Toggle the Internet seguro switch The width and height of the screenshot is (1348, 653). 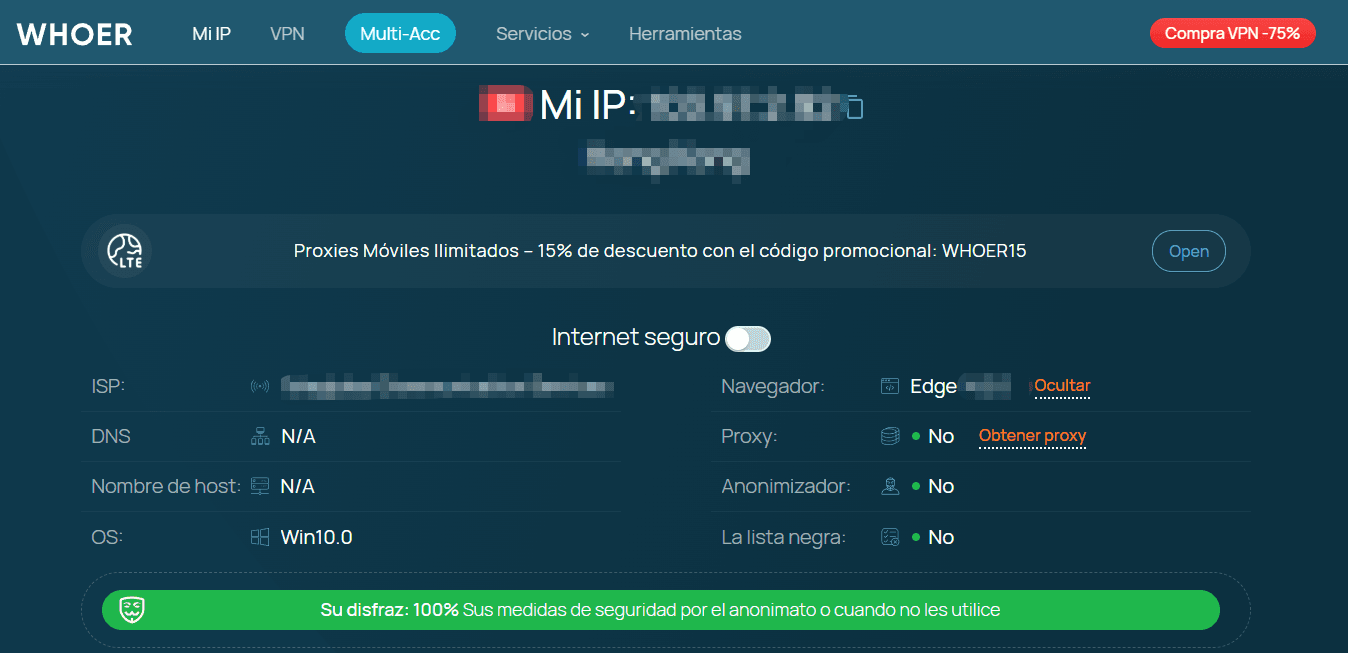click(x=747, y=338)
